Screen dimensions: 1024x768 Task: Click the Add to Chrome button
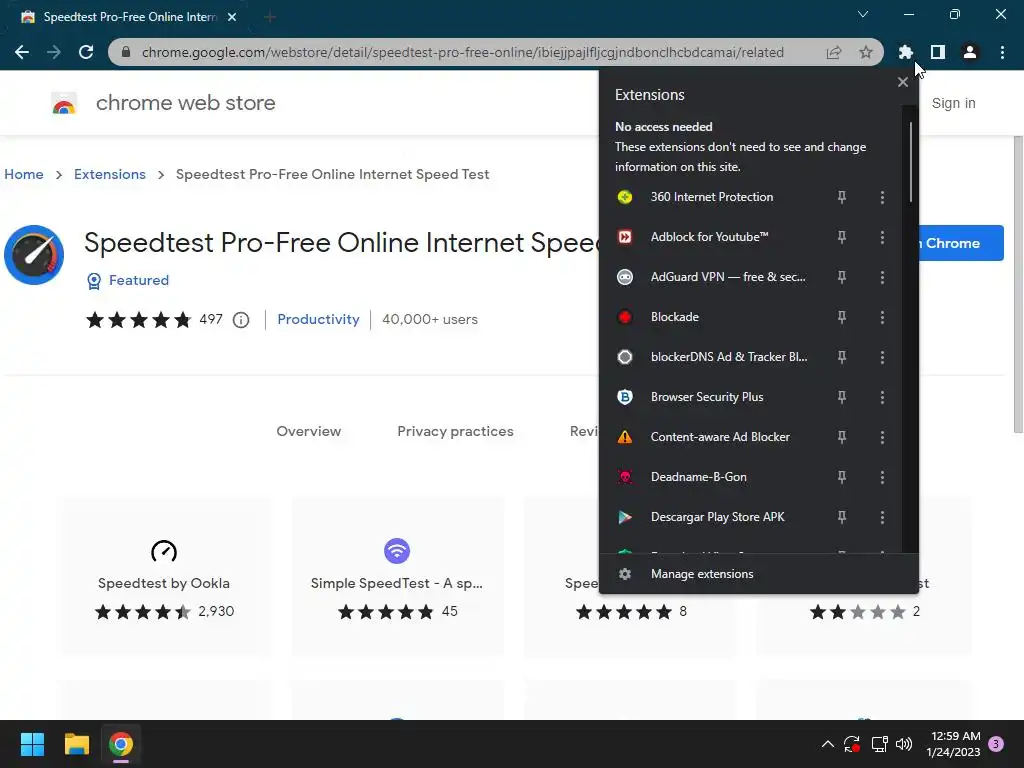960,243
